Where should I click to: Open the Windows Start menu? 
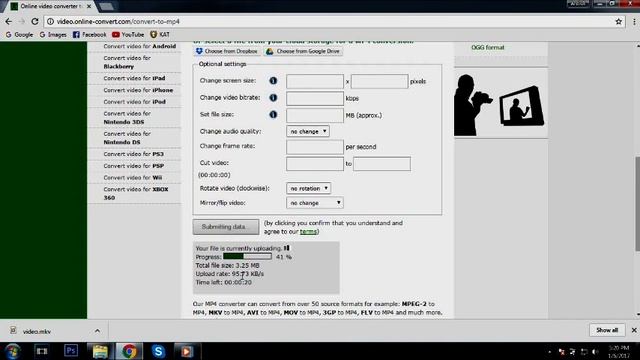tap(13, 351)
